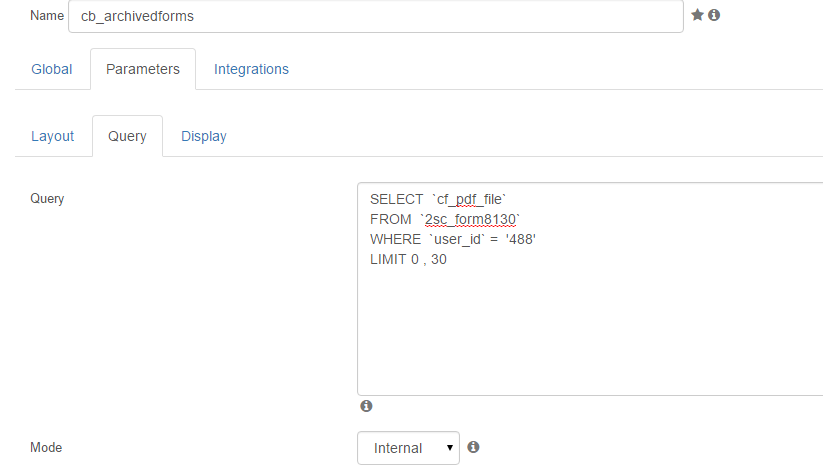Click inside the Name field cb_archivedforms
The height and width of the screenshot is (472, 823).
(376, 16)
